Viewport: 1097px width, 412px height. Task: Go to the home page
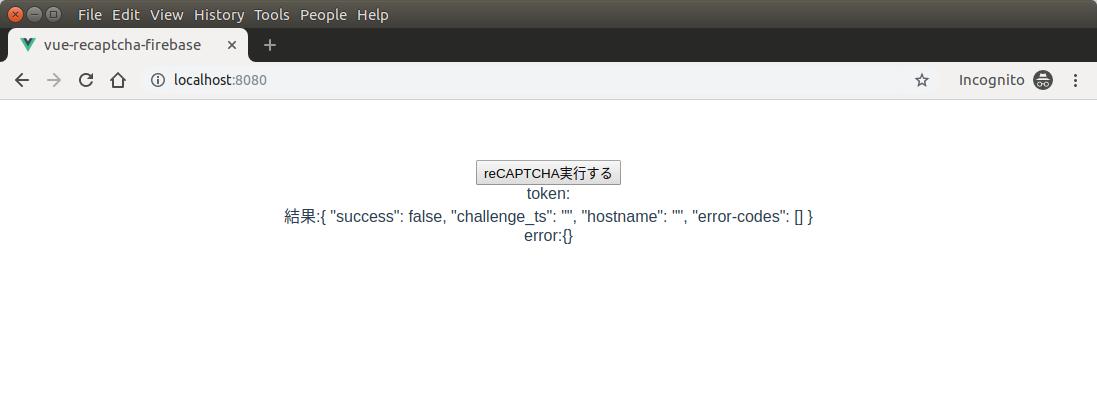click(118, 80)
